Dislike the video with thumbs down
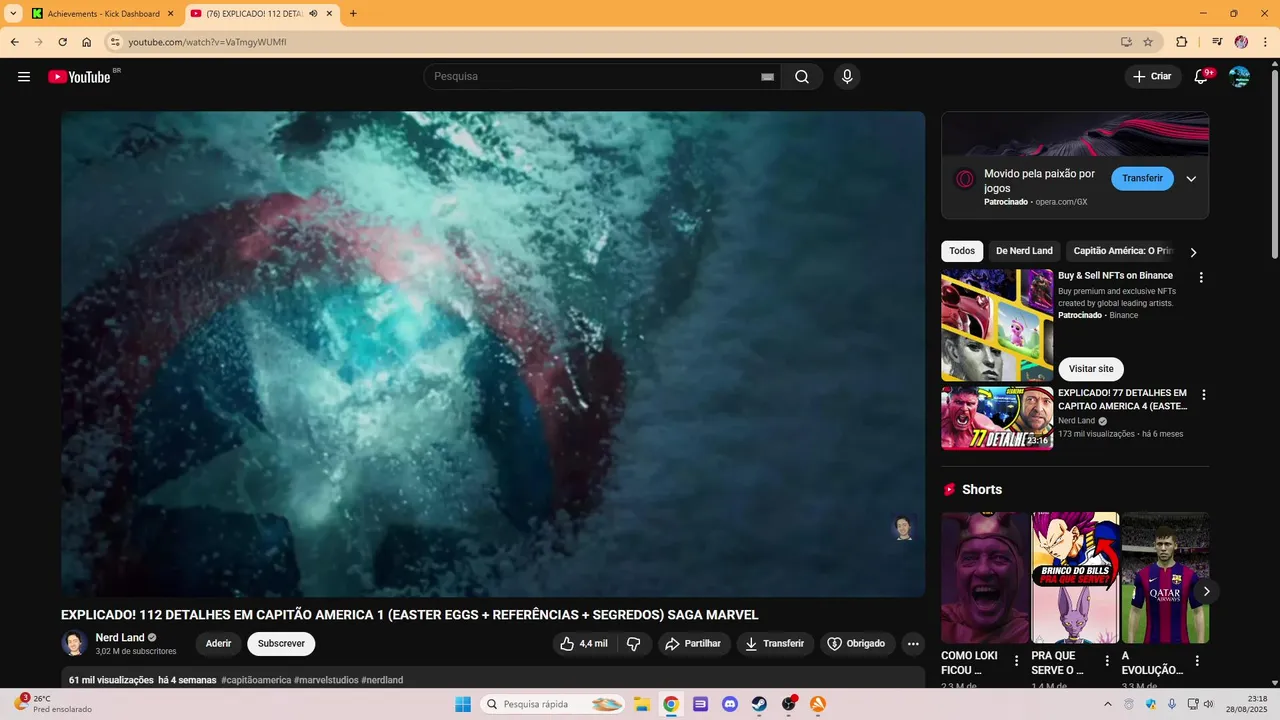 (634, 644)
